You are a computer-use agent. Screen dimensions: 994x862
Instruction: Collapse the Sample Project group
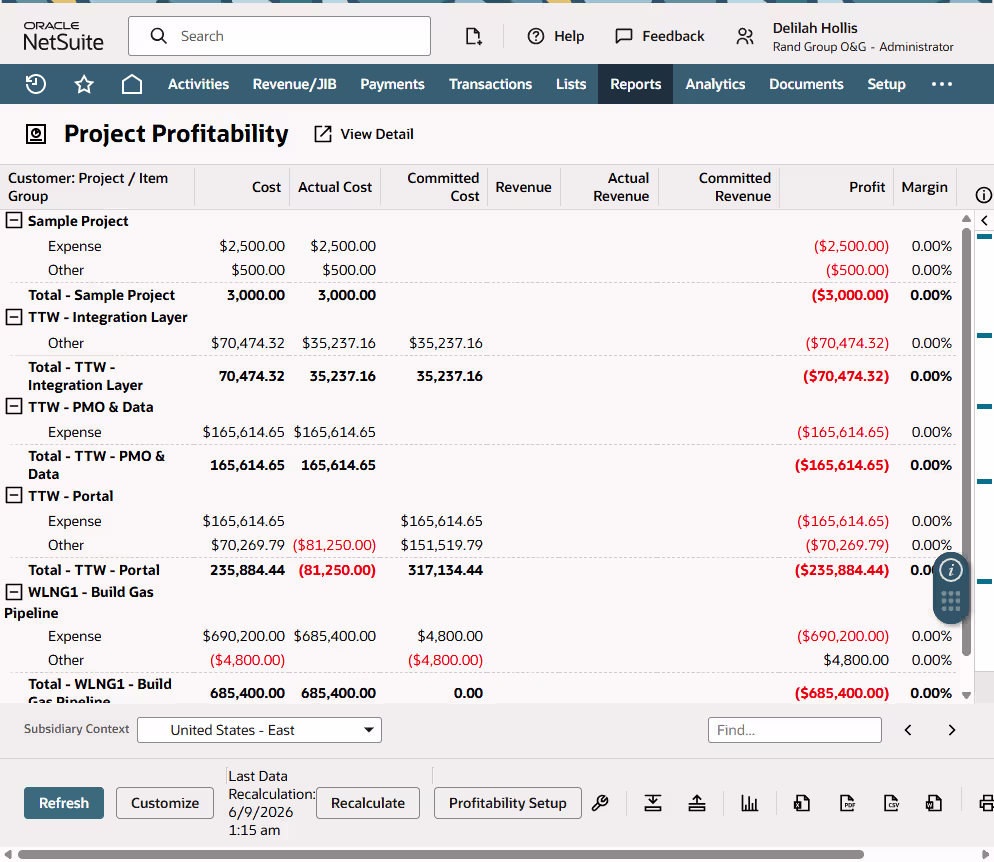(x=14, y=221)
